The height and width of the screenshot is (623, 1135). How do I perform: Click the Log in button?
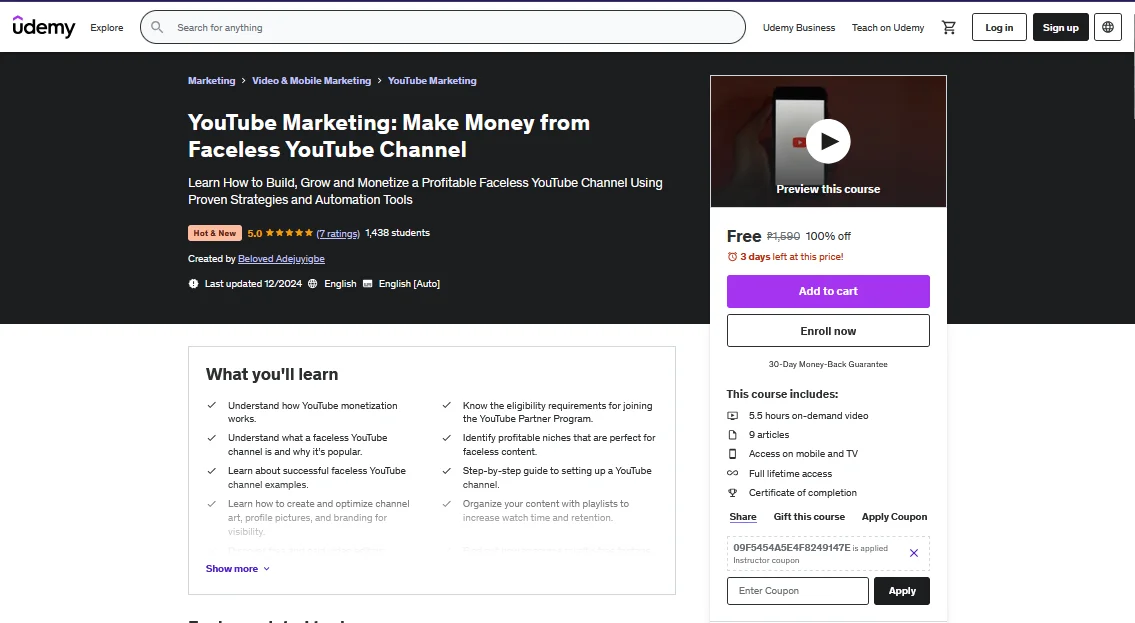point(999,27)
